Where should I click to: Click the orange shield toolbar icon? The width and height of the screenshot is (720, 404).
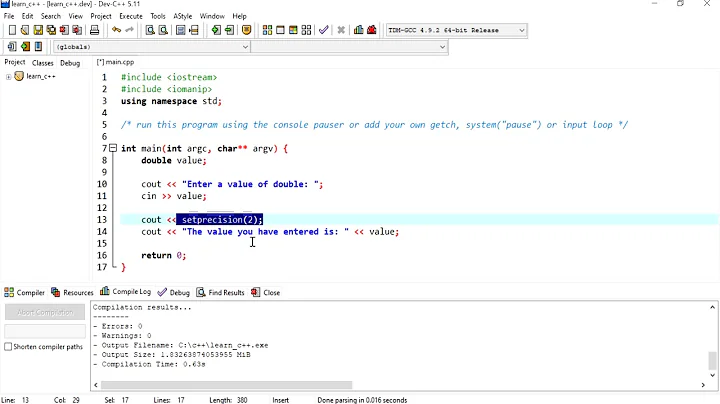click(x=247, y=30)
